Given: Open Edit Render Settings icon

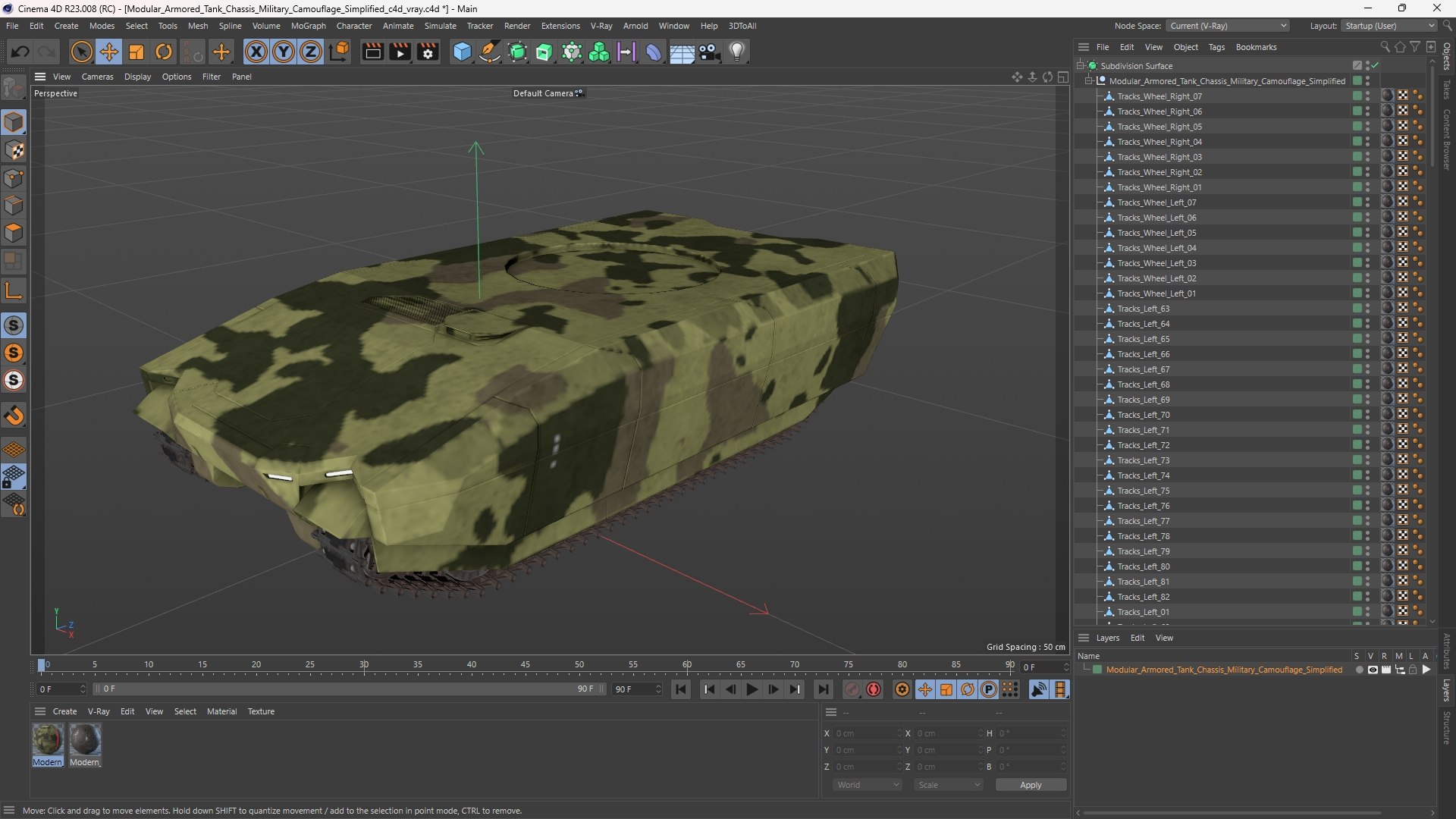Looking at the screenshot, I should [428, 52].
